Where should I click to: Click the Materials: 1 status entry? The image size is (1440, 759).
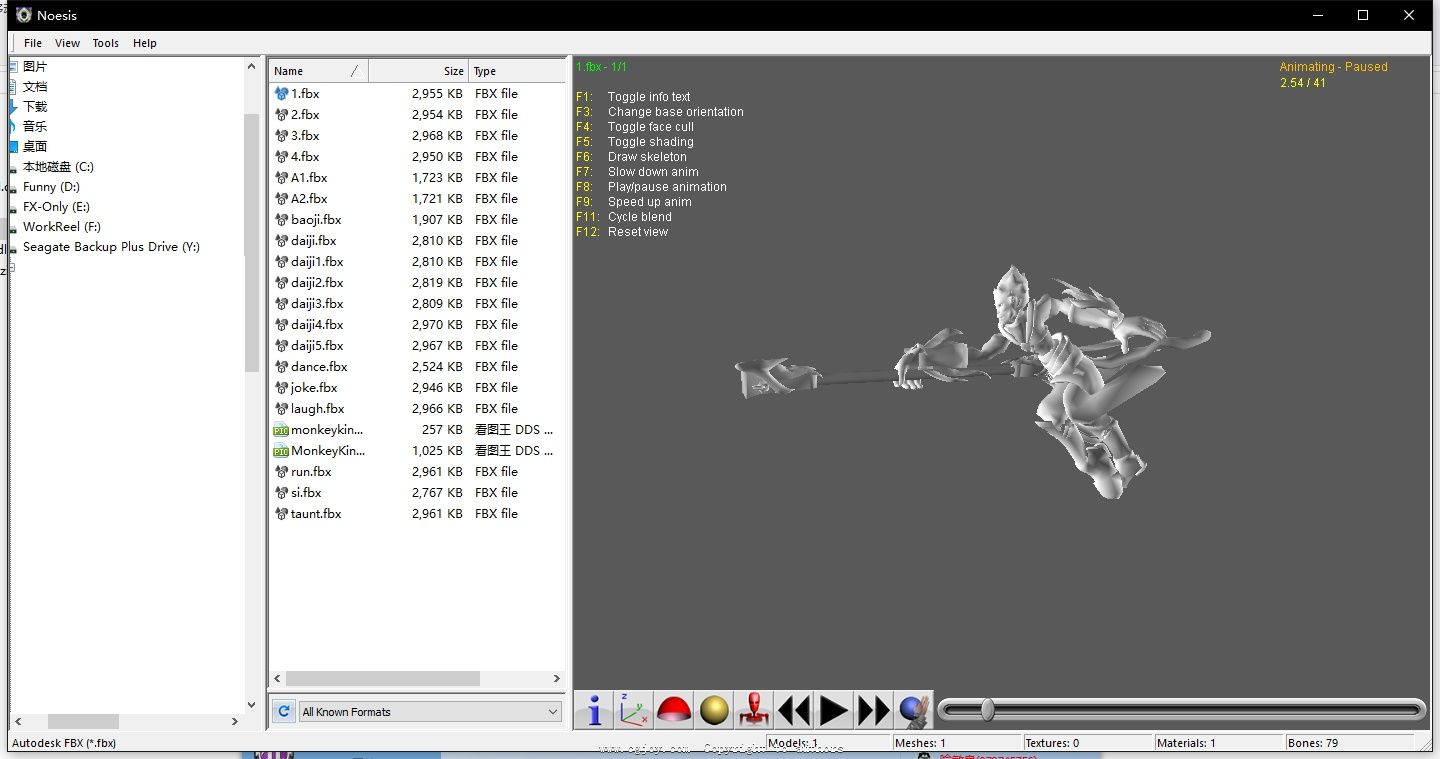coord(1218,743)
